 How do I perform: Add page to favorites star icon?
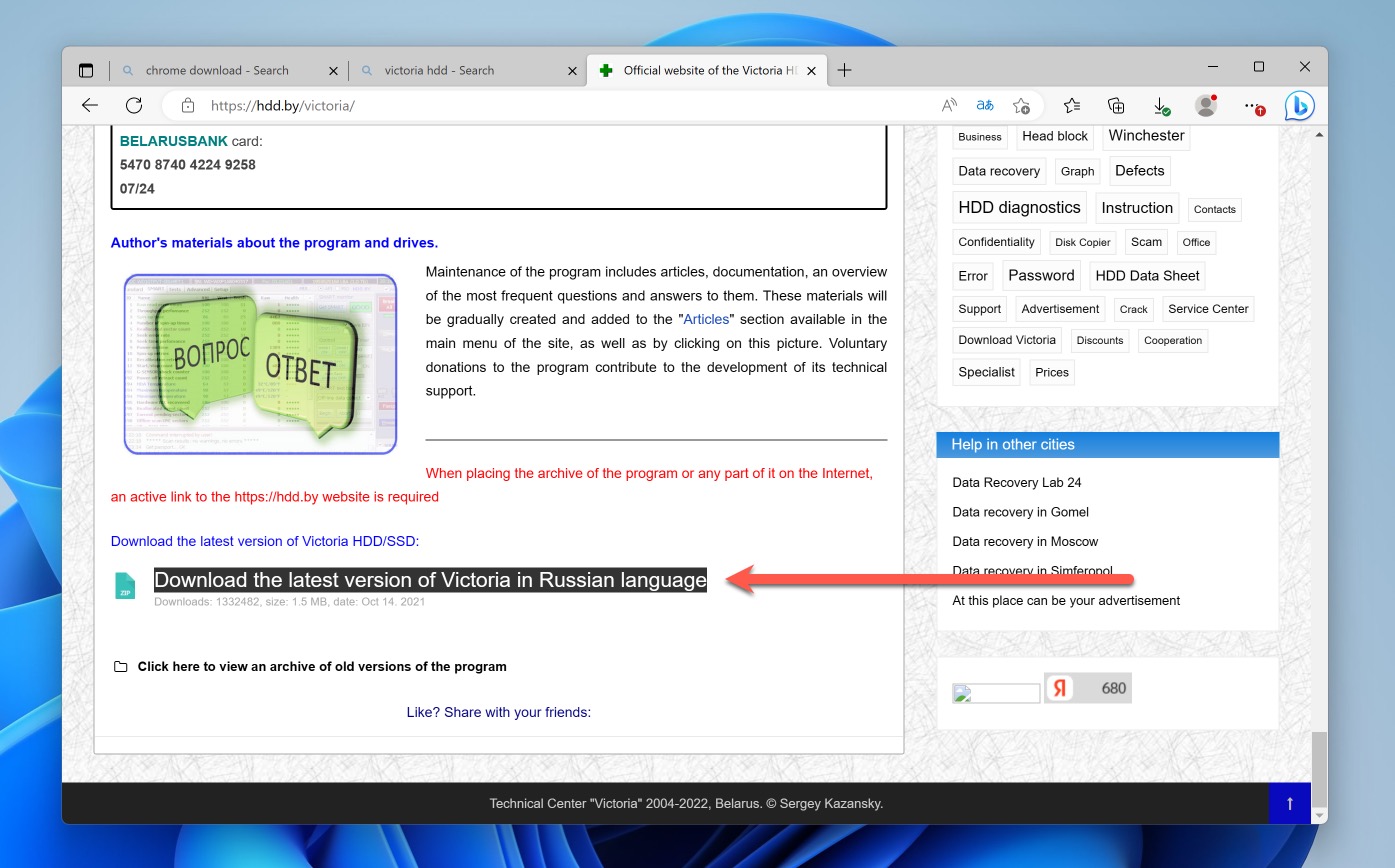click(1021, 105)
